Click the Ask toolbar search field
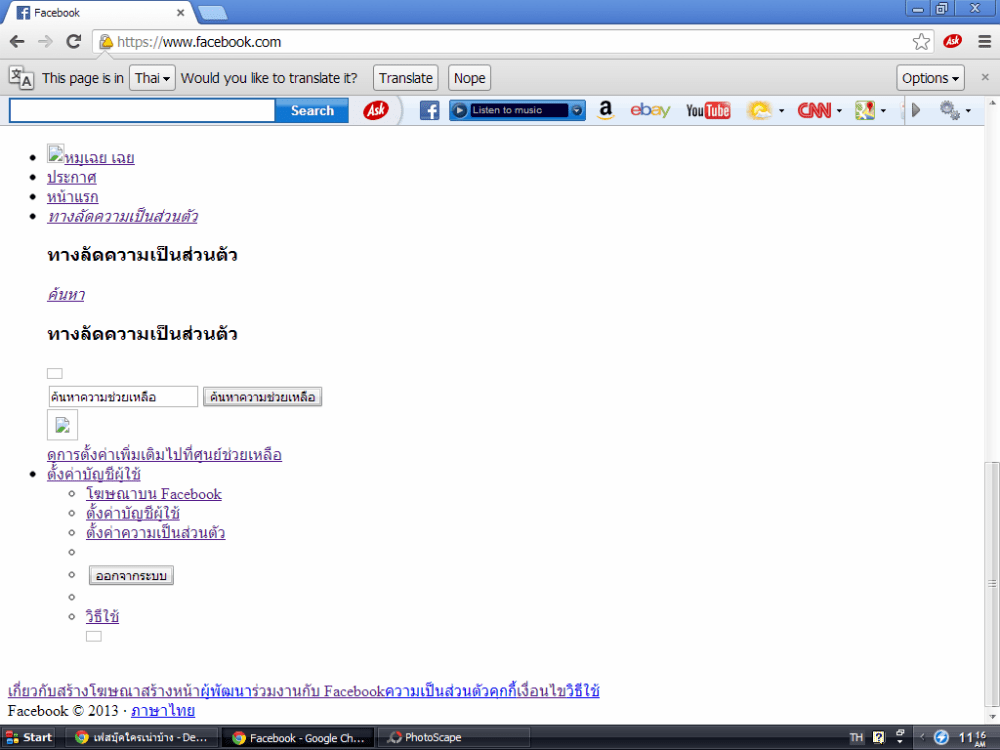The image size is (1000, 750). (142, 110)
